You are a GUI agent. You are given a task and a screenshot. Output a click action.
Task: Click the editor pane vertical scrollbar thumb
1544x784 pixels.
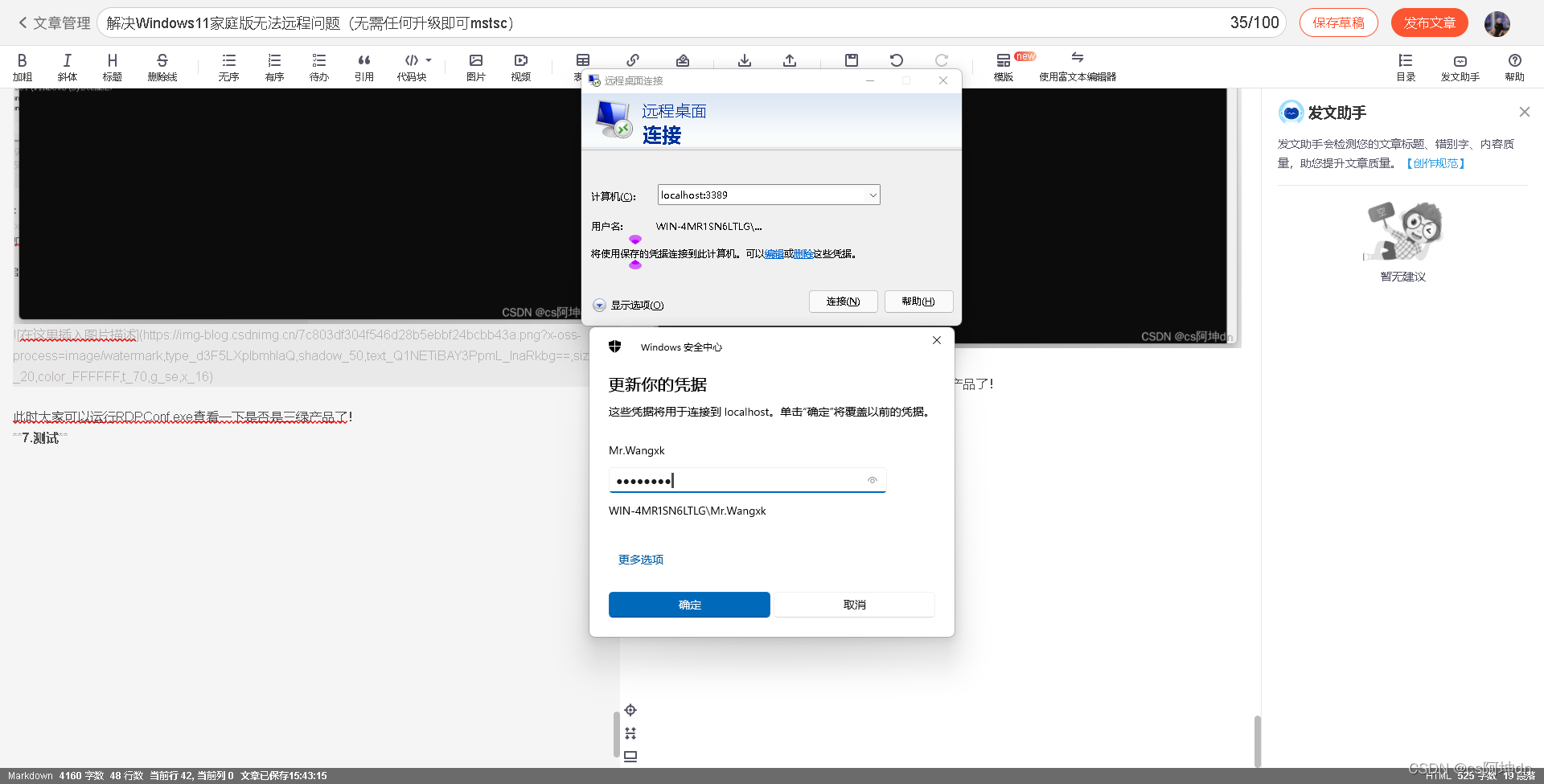pyautogui.click(x=616, y=734)
